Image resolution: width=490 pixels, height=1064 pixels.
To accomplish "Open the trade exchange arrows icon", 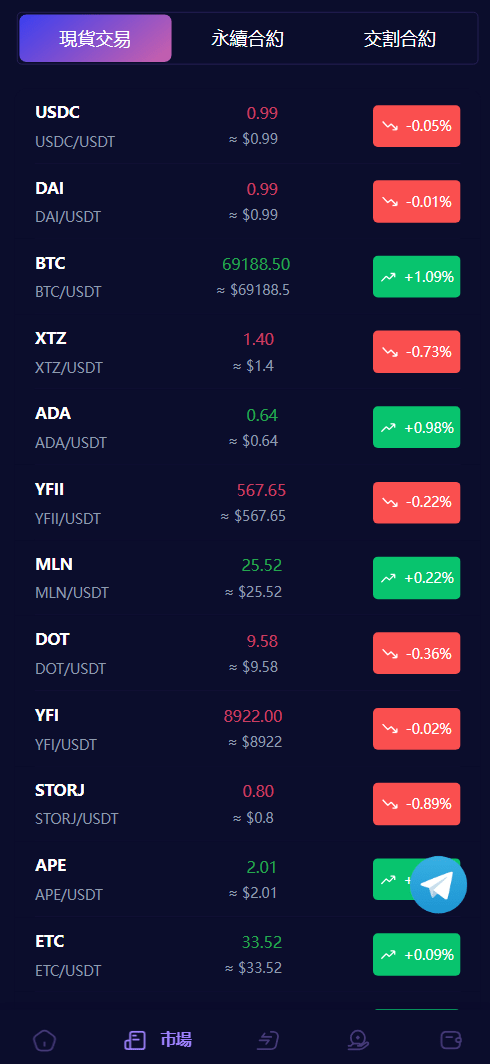I will point(268,1040).
